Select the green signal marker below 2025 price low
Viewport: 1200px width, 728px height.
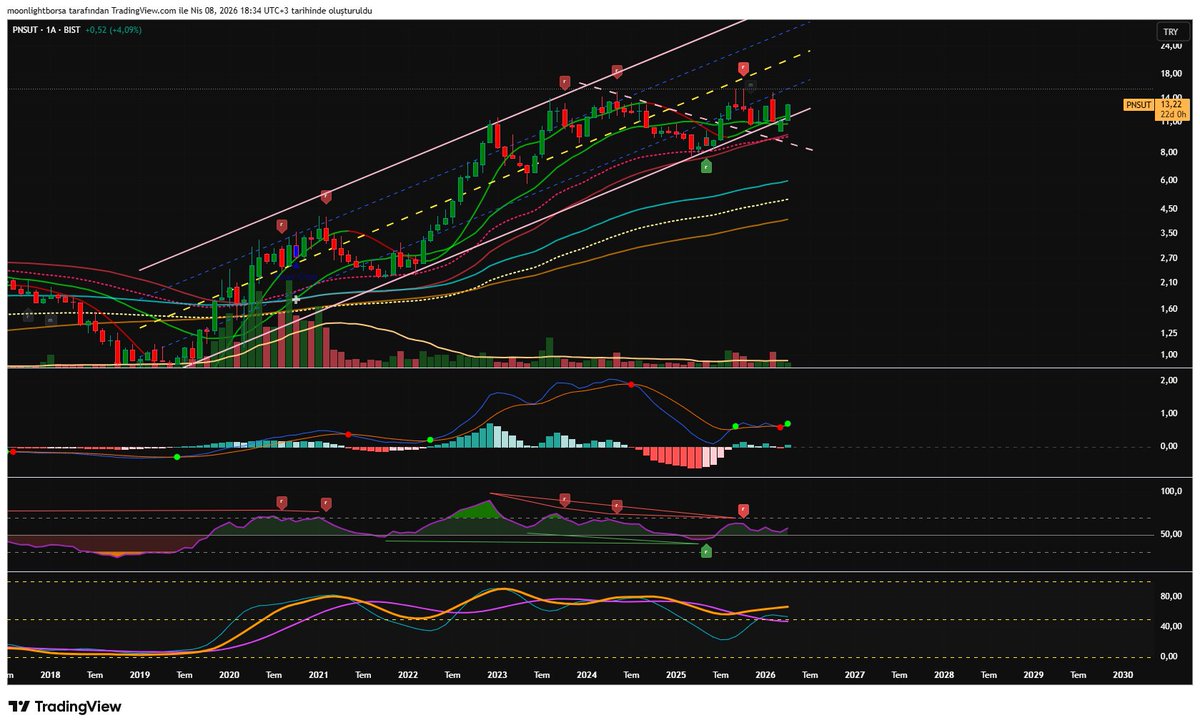(706, 166)
